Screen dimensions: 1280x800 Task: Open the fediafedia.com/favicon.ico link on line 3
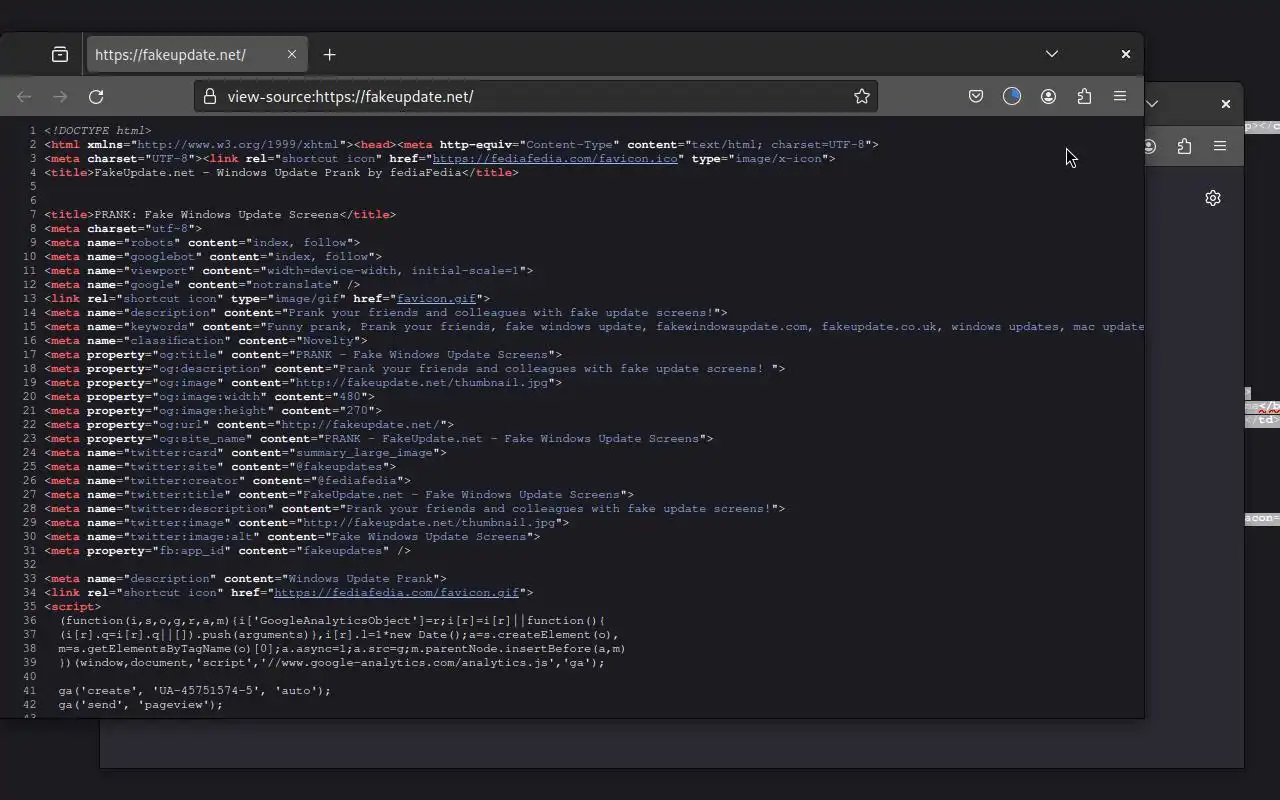pos(555,158)
